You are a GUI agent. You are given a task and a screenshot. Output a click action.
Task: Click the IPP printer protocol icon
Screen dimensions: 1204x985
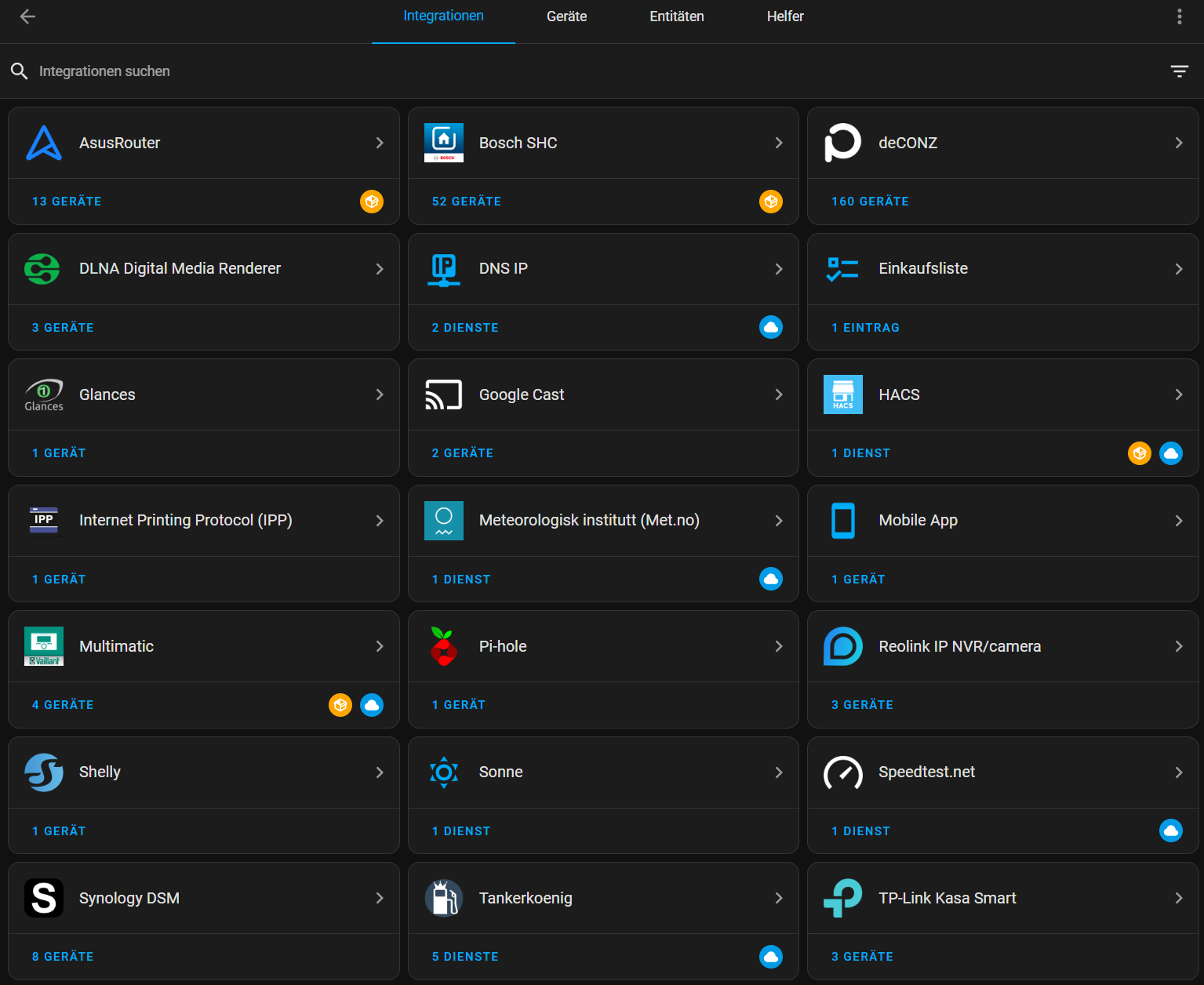click(x=44, y=521)
